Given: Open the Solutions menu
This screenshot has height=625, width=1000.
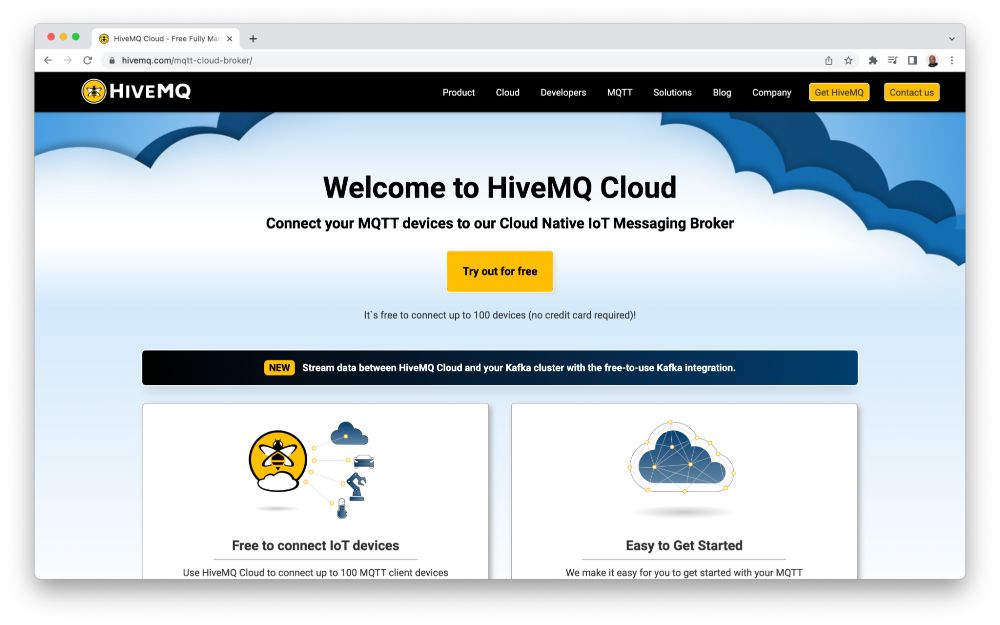Looking at the screenshot, I should 672,92.
